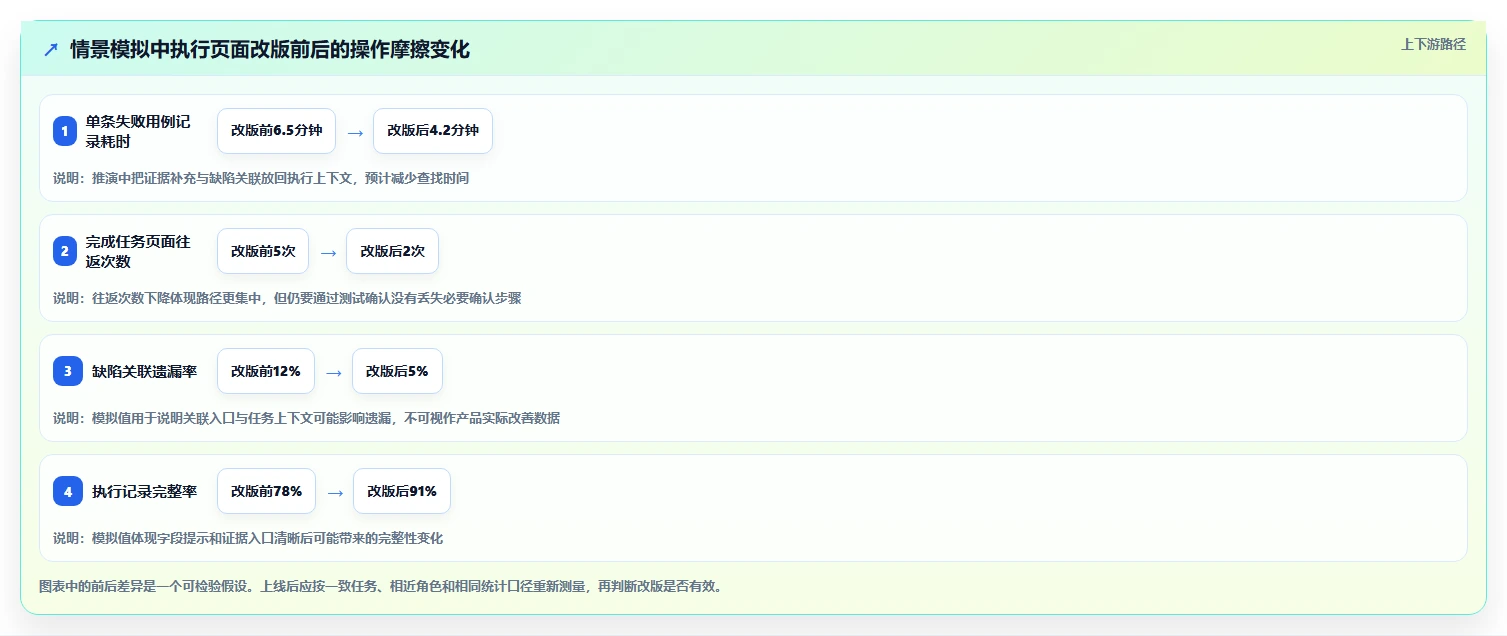
Task: Click the note starting 说明：模拟值用于说明关联入口
Action: pos(306,418)
